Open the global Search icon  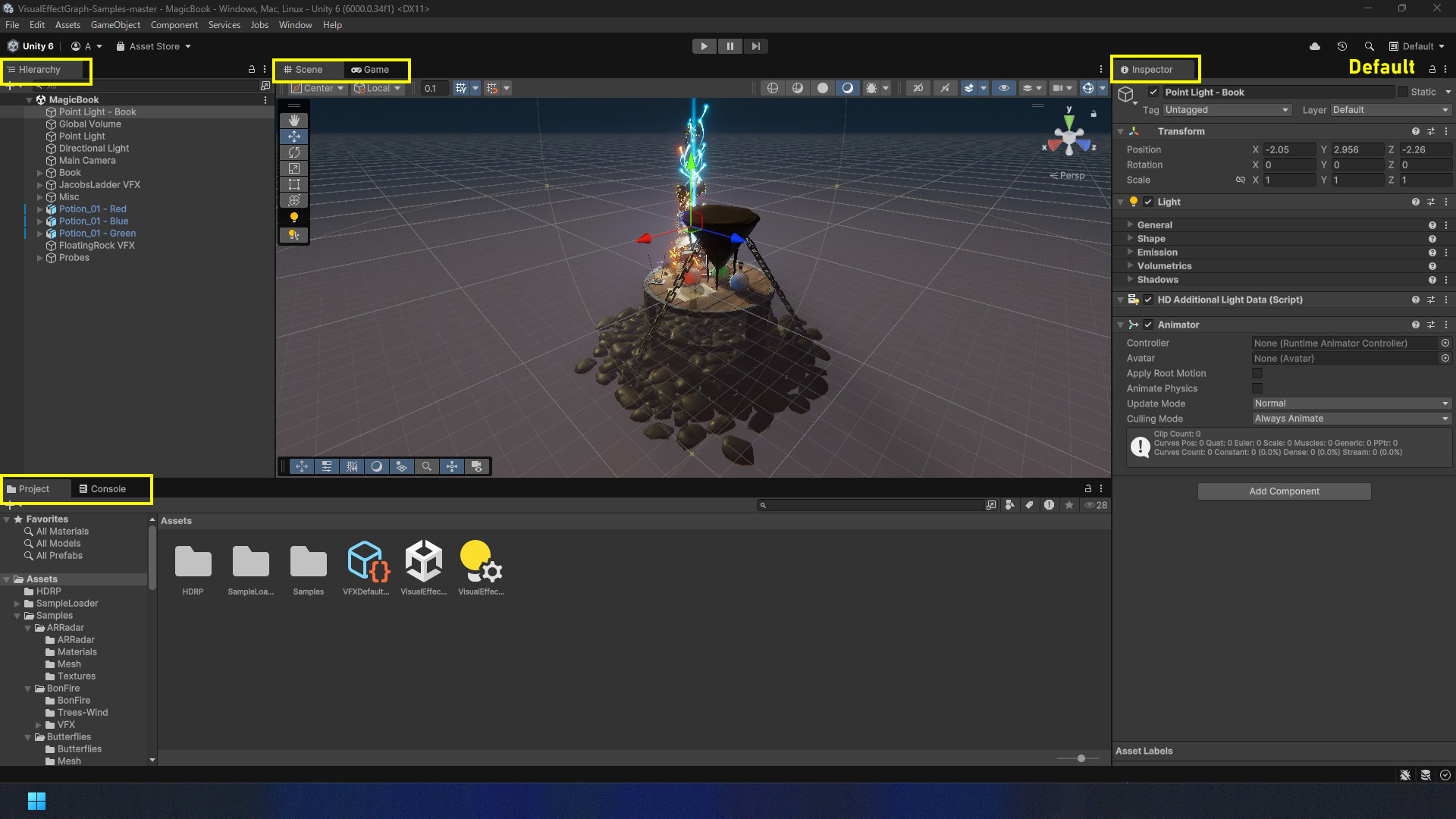click(1370, 46)
